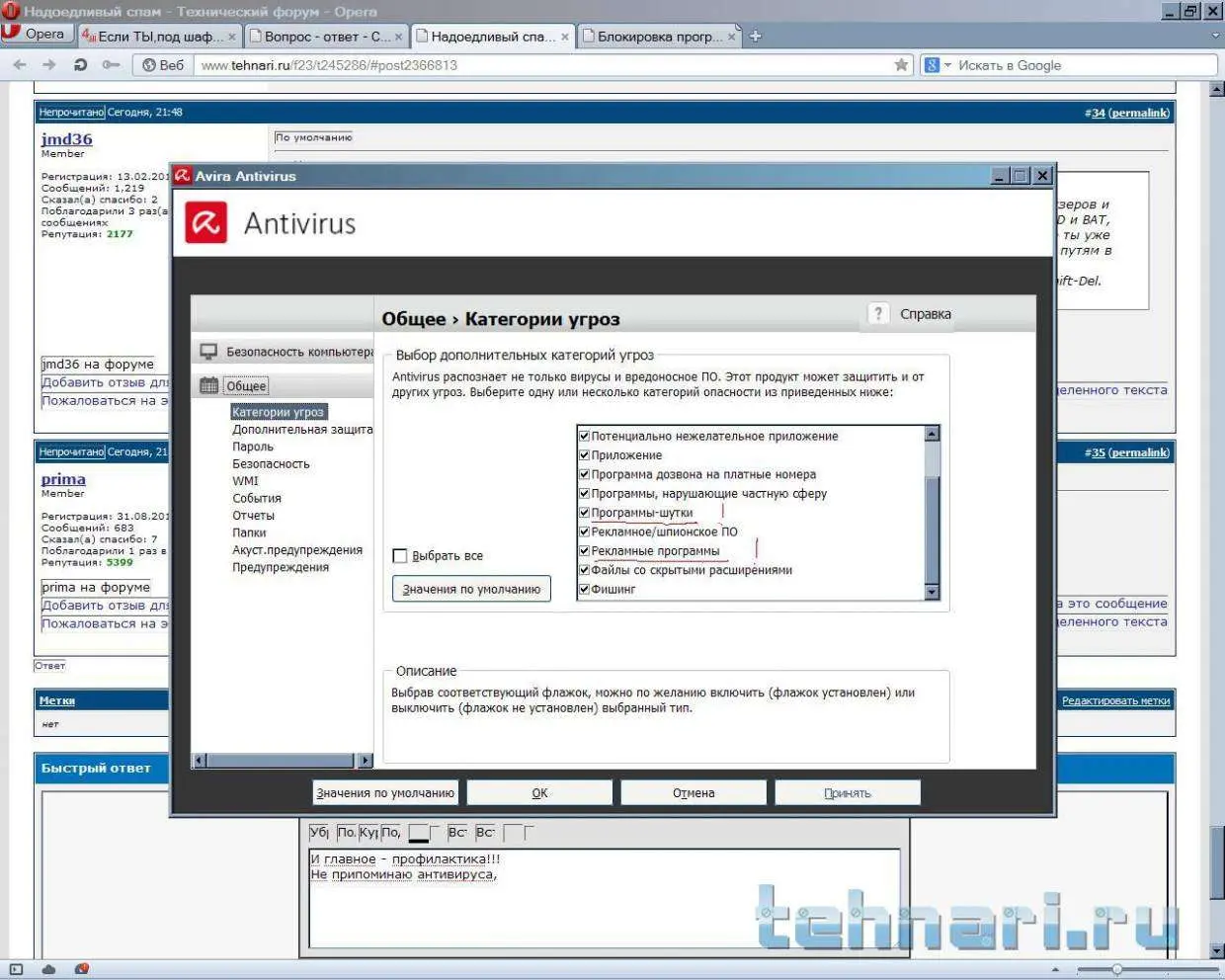This screenshot has height=980, width=1225.
Task: Open the Безопасность tree item
Action: pos(271,464)
